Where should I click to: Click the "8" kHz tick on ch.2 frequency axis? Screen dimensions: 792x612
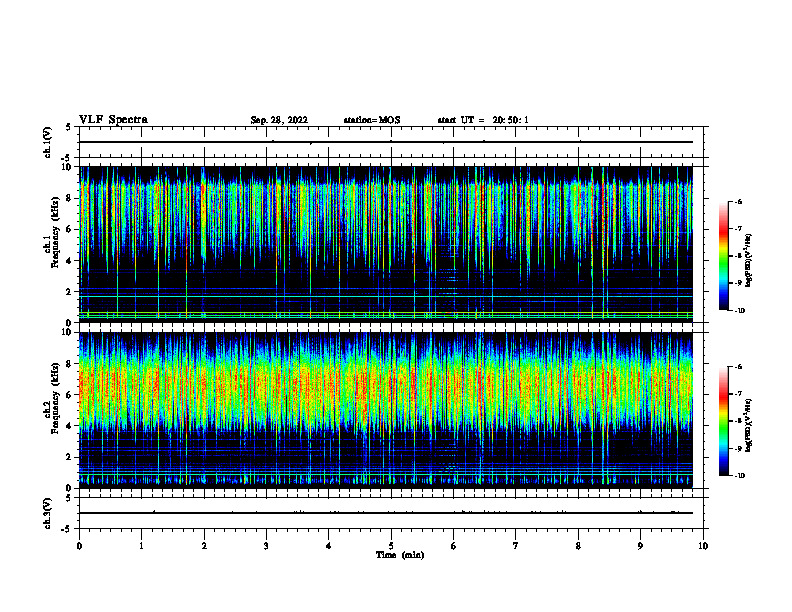70,364
